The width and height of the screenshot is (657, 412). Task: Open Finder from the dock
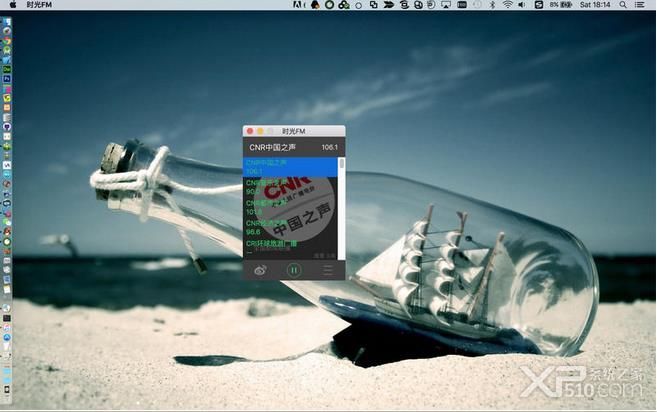click(x=7, y=21)
